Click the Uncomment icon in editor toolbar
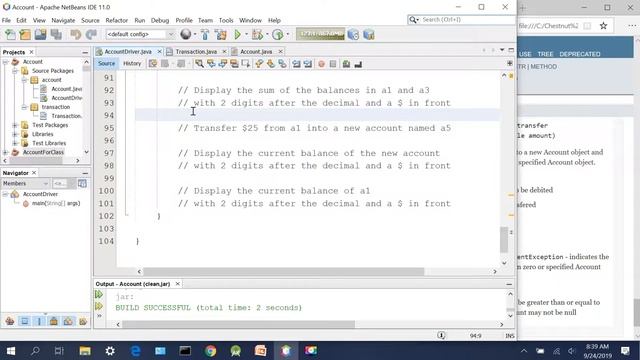The width and height of the screenshot is (640, 360). tap(358, 64)
